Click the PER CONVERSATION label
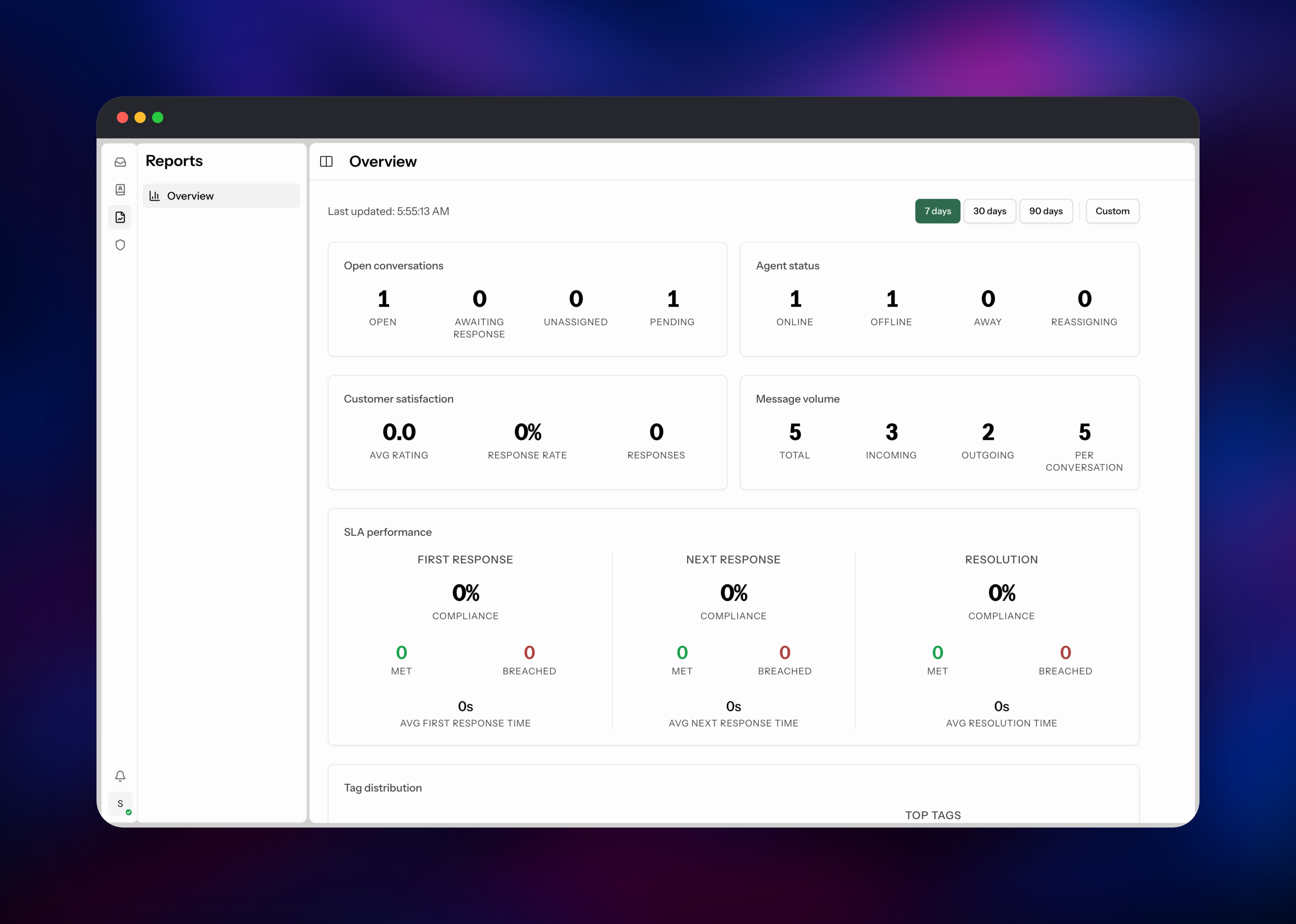1296x924 pixels. coord(1084,462)
